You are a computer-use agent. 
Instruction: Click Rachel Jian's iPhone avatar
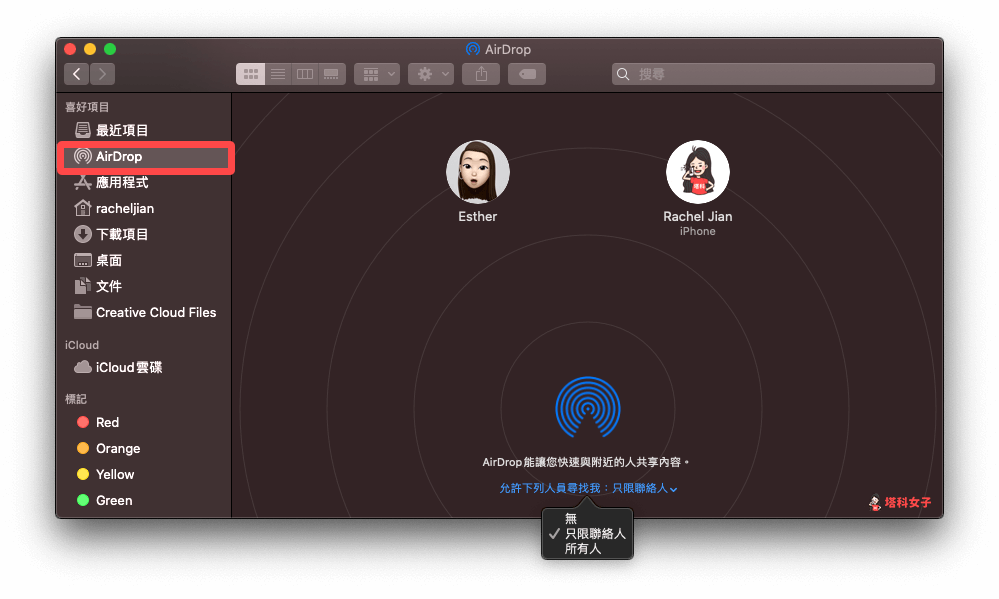click(698, 171)
